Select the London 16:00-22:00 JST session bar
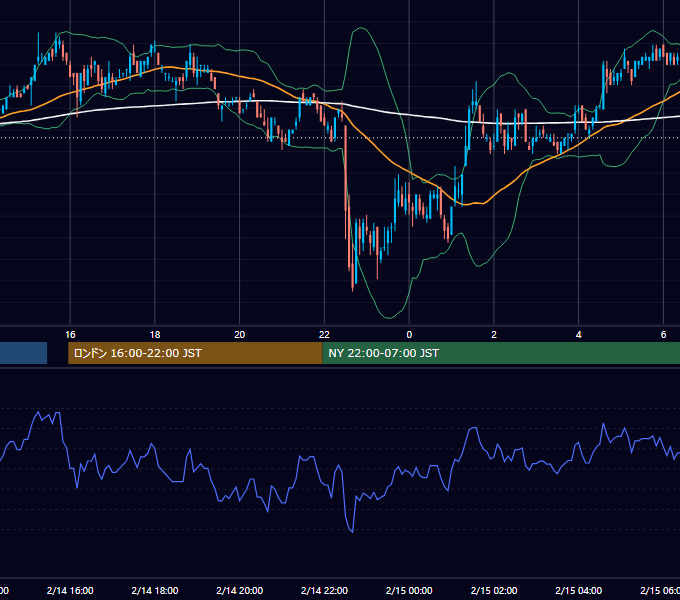Image resolution: width=680 pixels, height=600 pixels. coord(195,353)
